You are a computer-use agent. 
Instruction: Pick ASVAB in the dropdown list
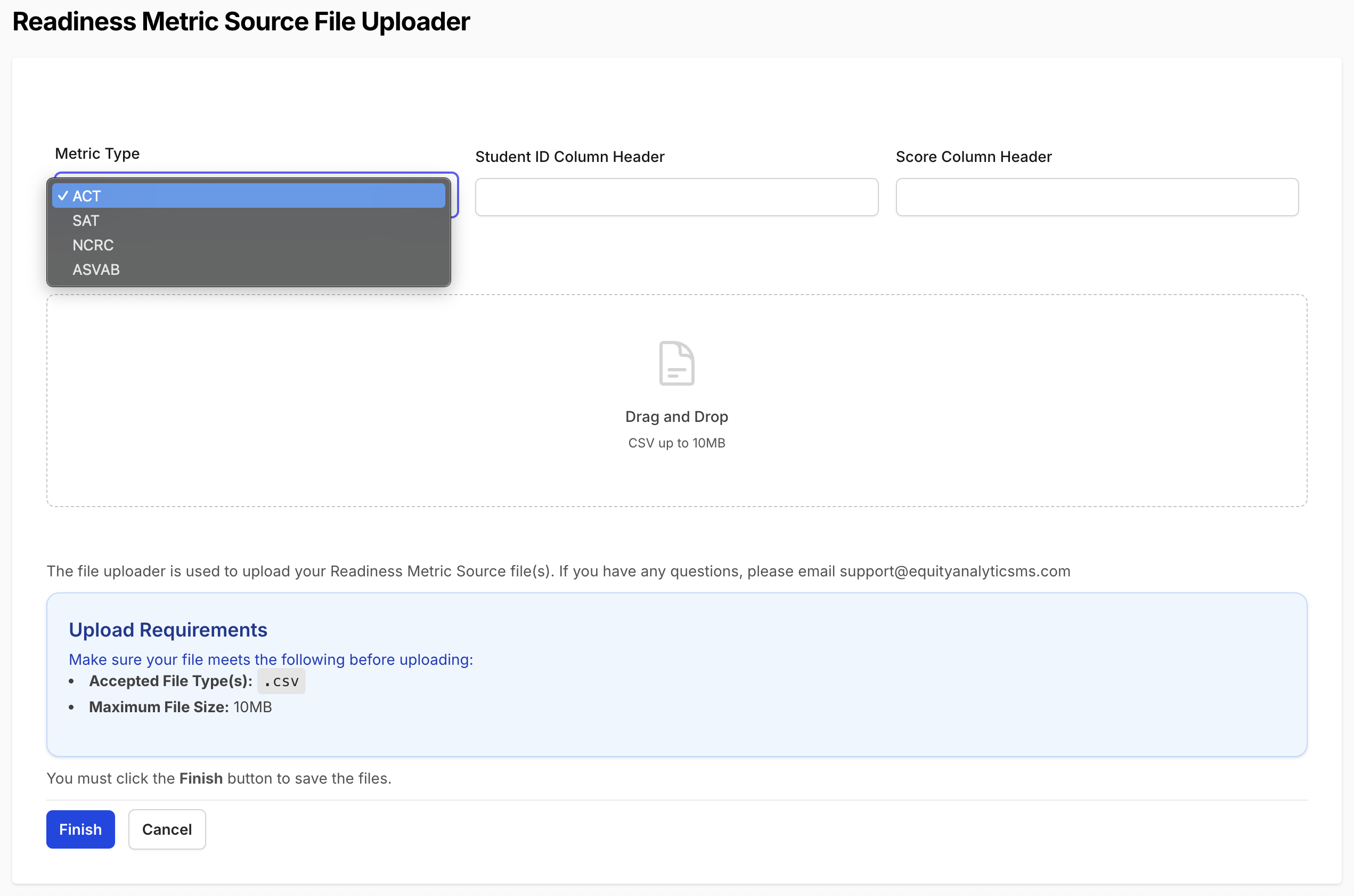click(96, 270)
